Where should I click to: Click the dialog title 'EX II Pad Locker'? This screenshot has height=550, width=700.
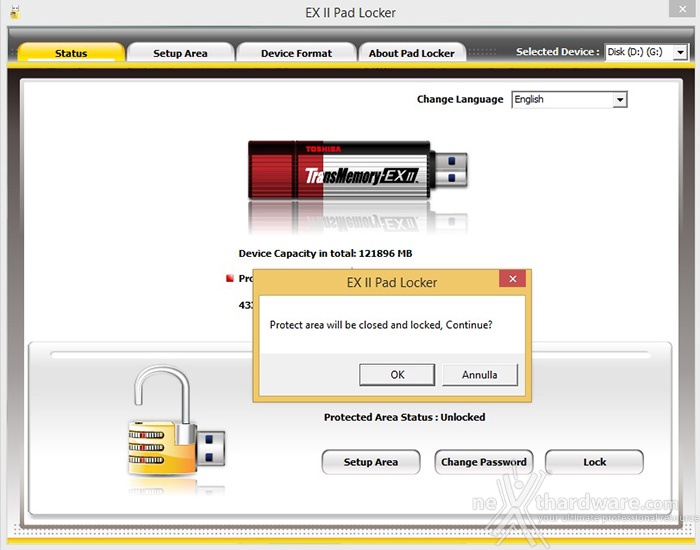tap(392, 283)
